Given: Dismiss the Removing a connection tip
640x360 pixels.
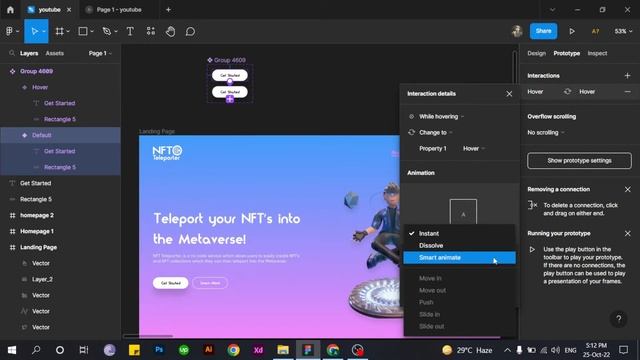Looking at the screenshot, I should click(627, 189).
